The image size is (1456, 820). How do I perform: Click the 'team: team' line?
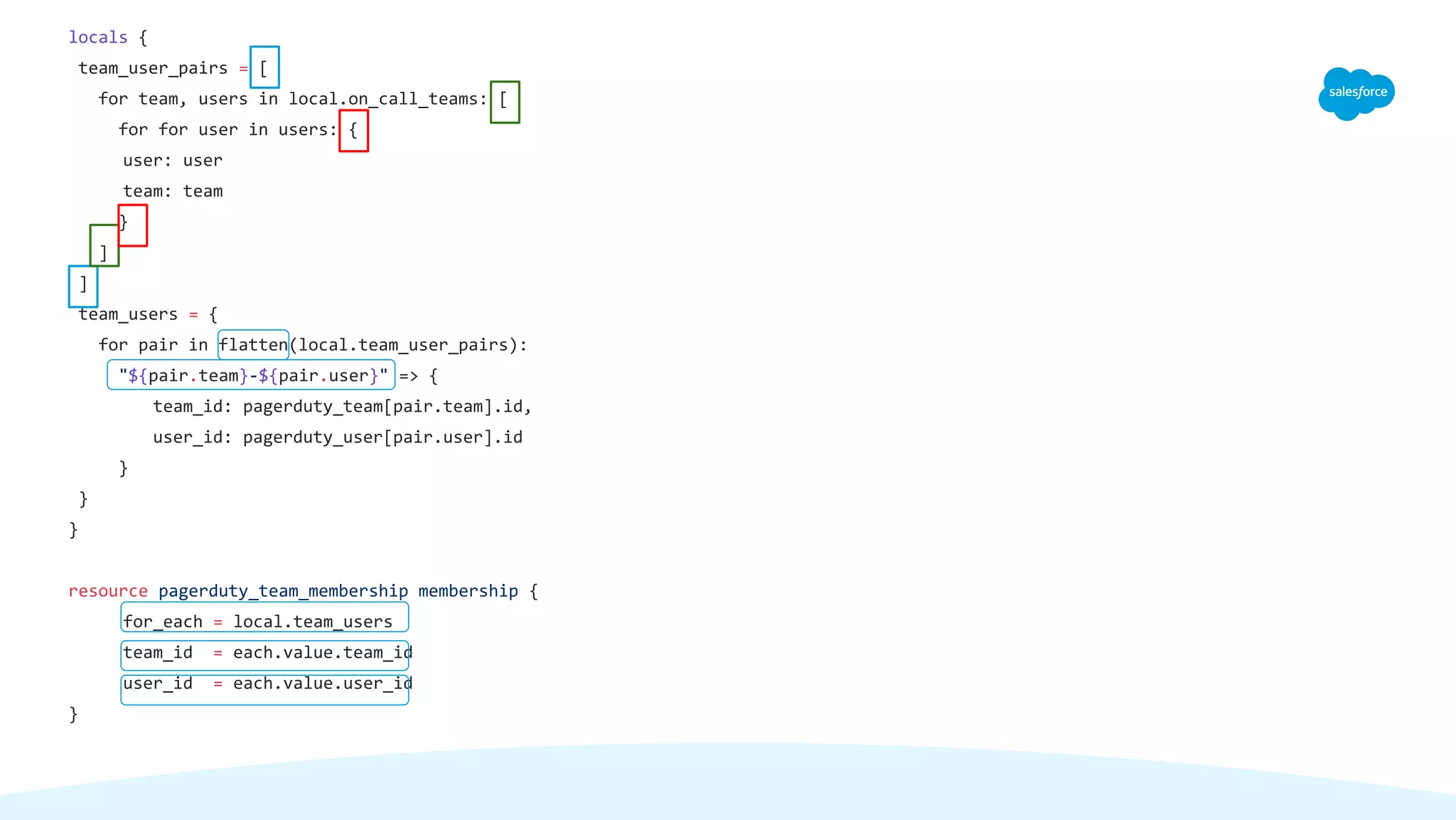[x=173, y=191]
